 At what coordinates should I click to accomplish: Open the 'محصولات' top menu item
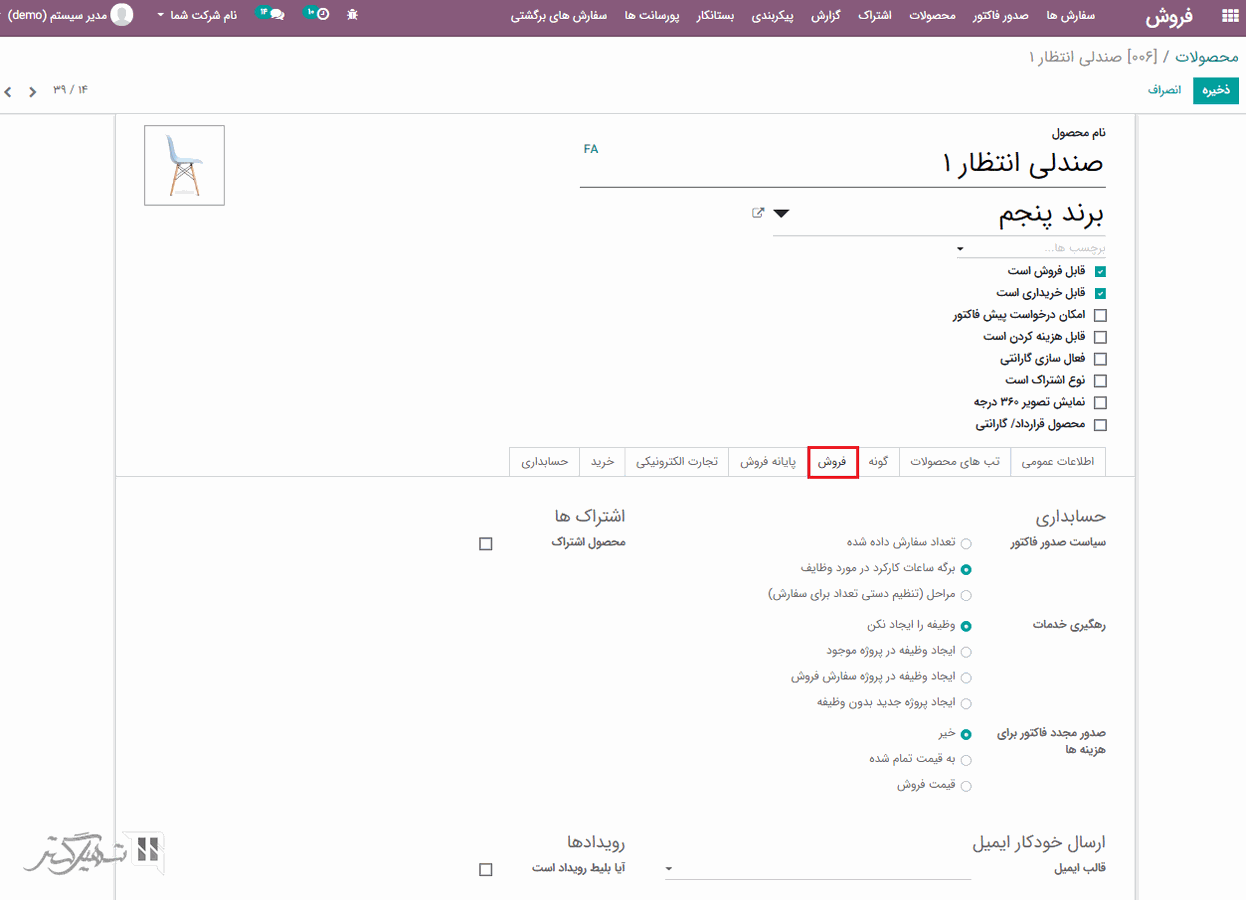point(934,16)
